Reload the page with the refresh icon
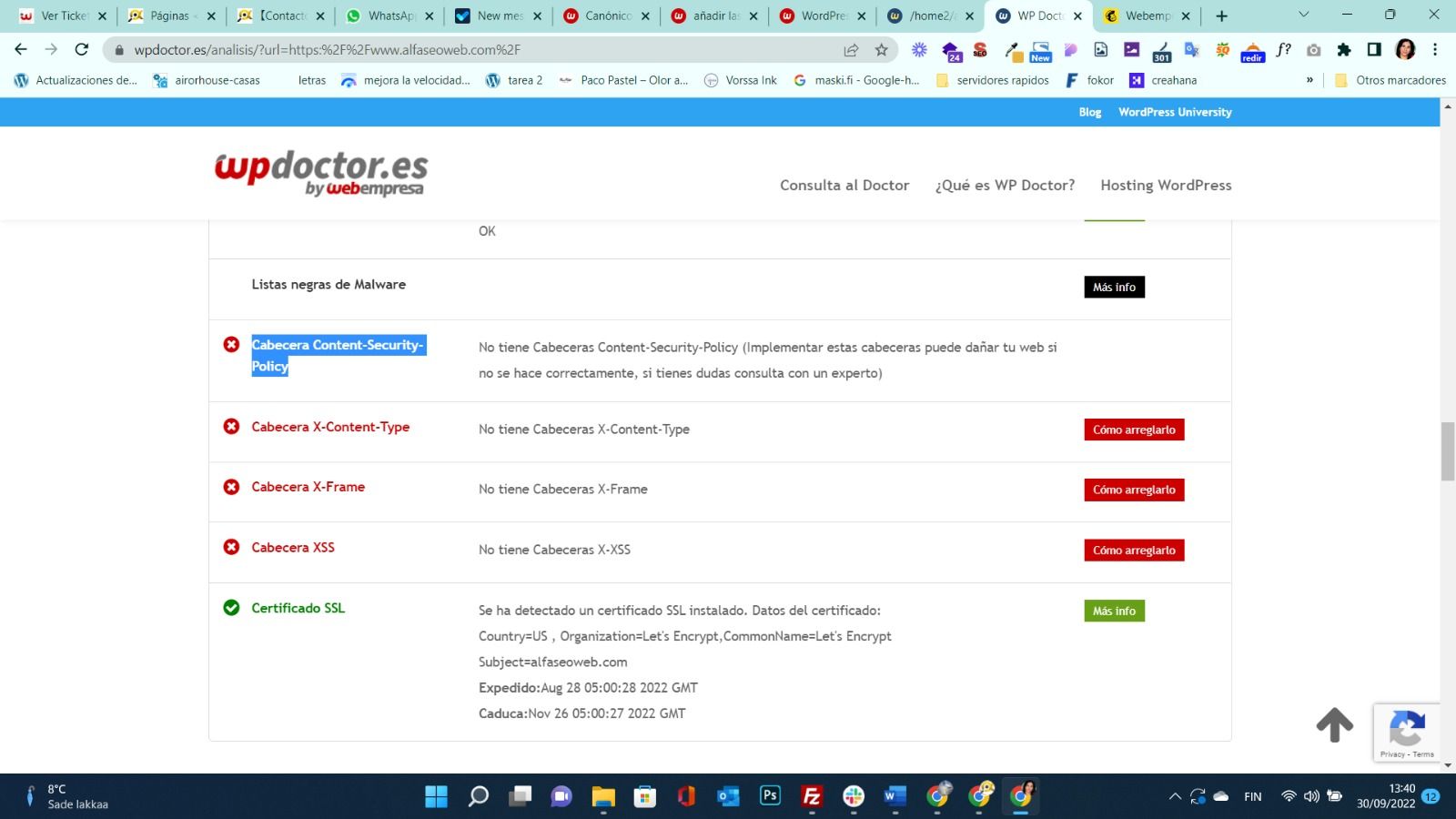 point(82,49)
